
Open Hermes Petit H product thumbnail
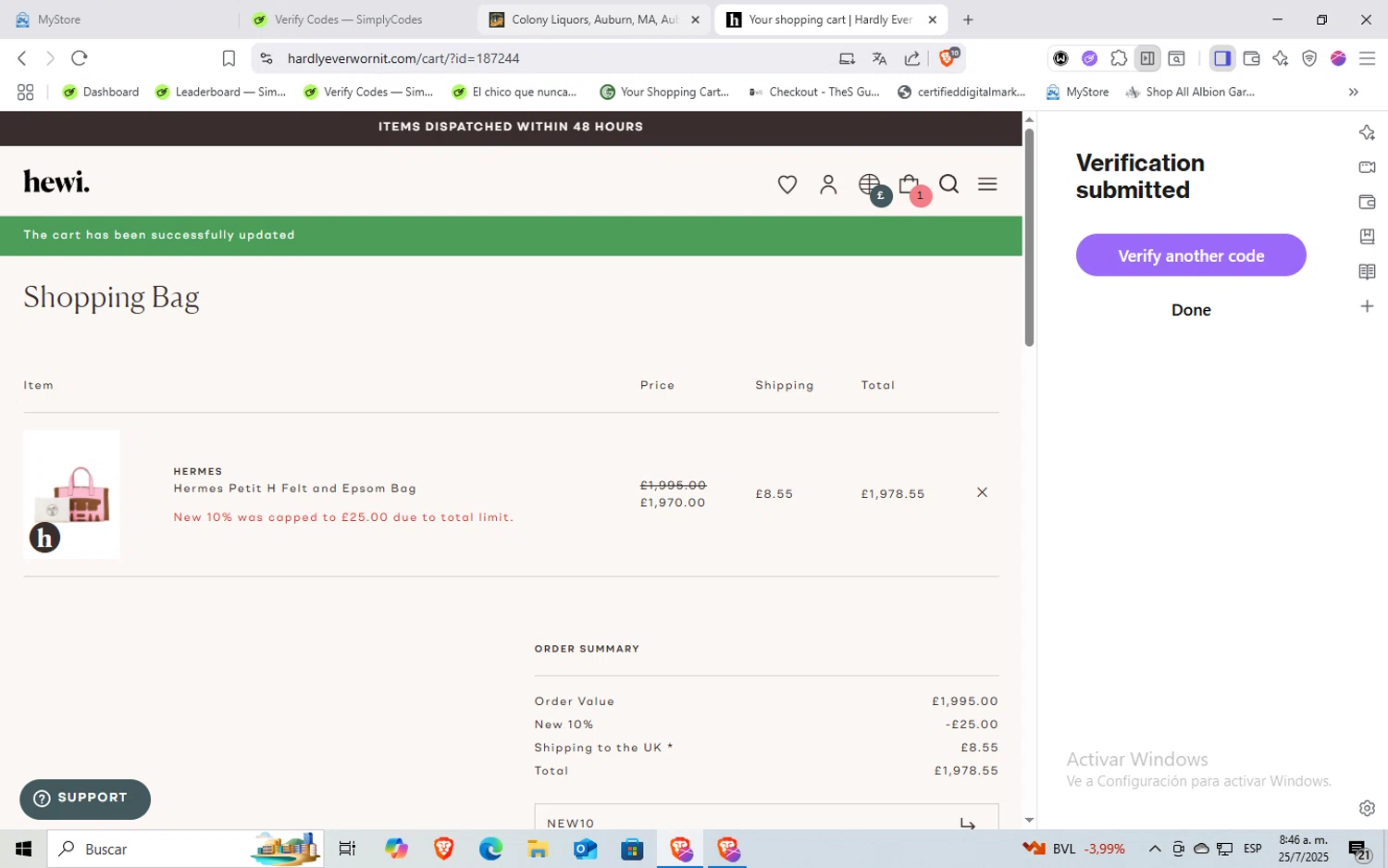[71, 494]
